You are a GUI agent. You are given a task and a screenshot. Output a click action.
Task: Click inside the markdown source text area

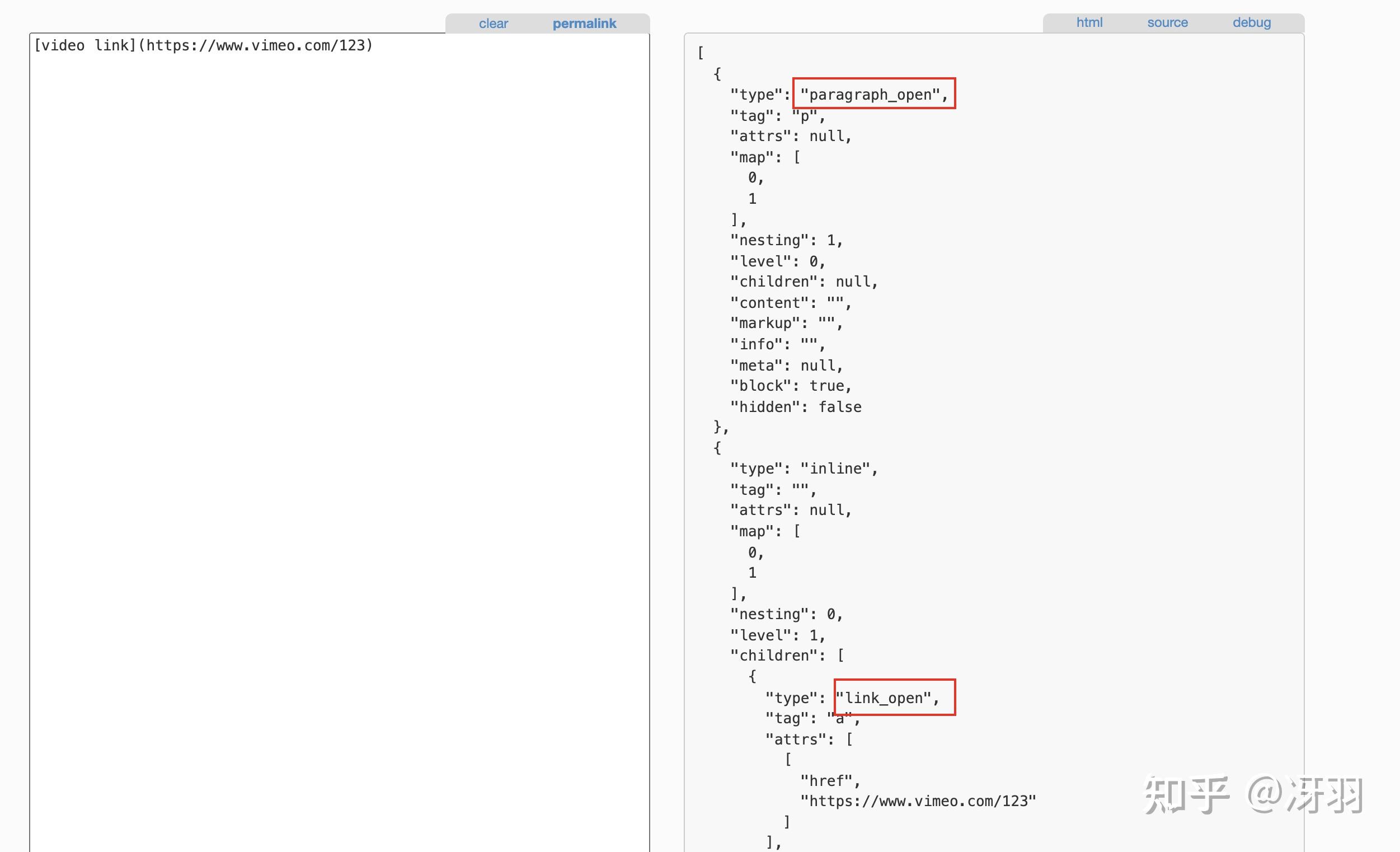click(x=339, y=398)
